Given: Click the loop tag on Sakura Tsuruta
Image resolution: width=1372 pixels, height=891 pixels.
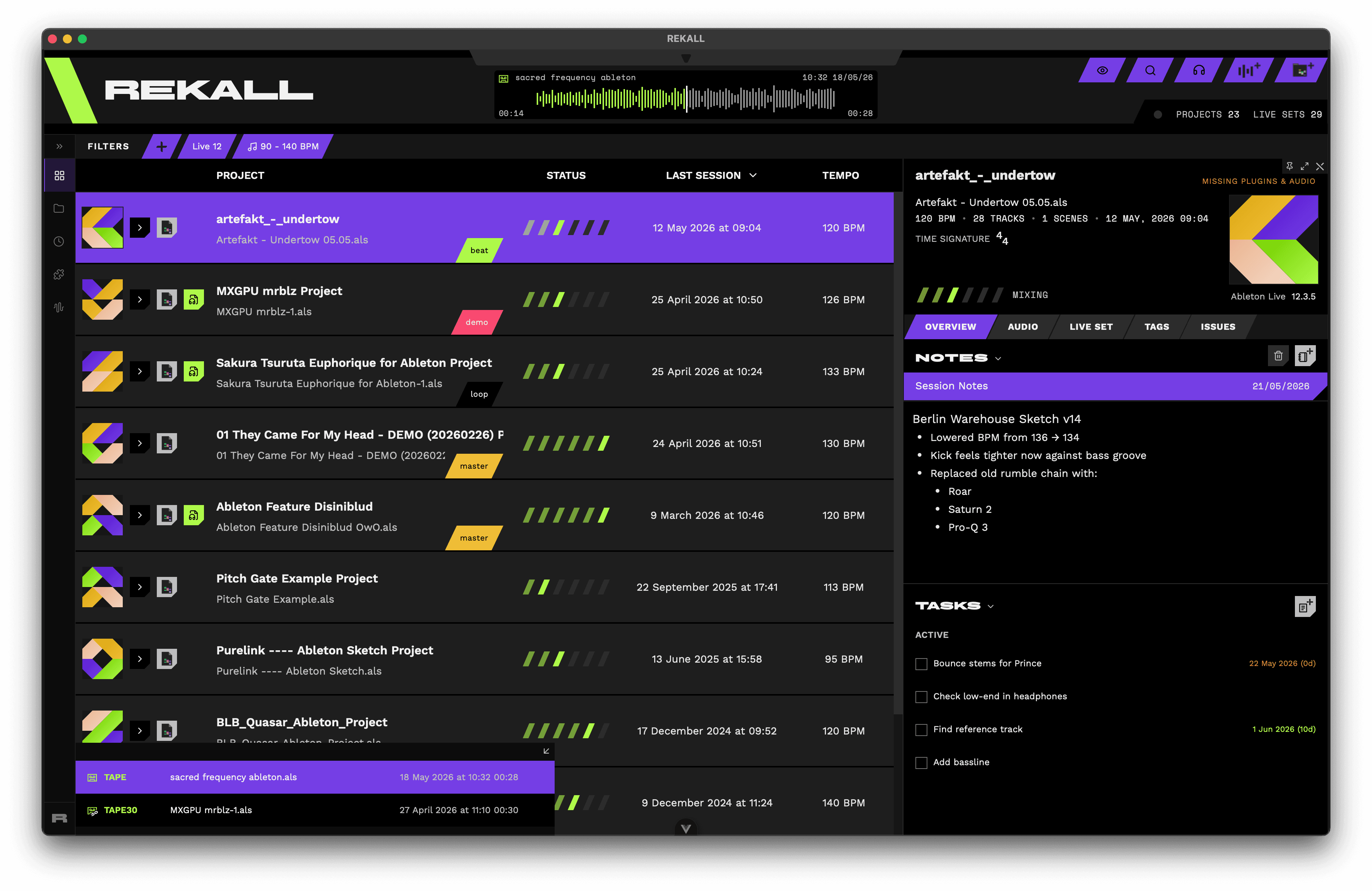Looking at the screenshot, I should [479, 395].
